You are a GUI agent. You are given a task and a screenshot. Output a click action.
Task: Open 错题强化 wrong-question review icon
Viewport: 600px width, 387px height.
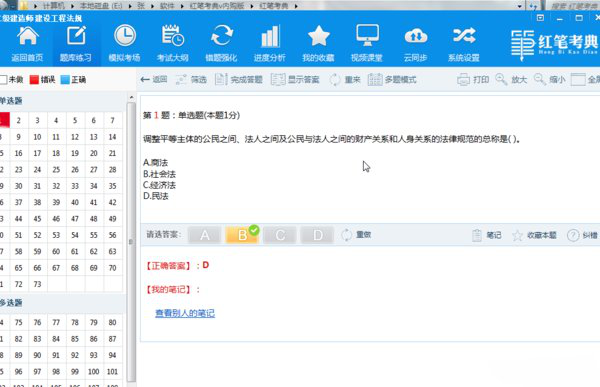[x=221, y=36]
